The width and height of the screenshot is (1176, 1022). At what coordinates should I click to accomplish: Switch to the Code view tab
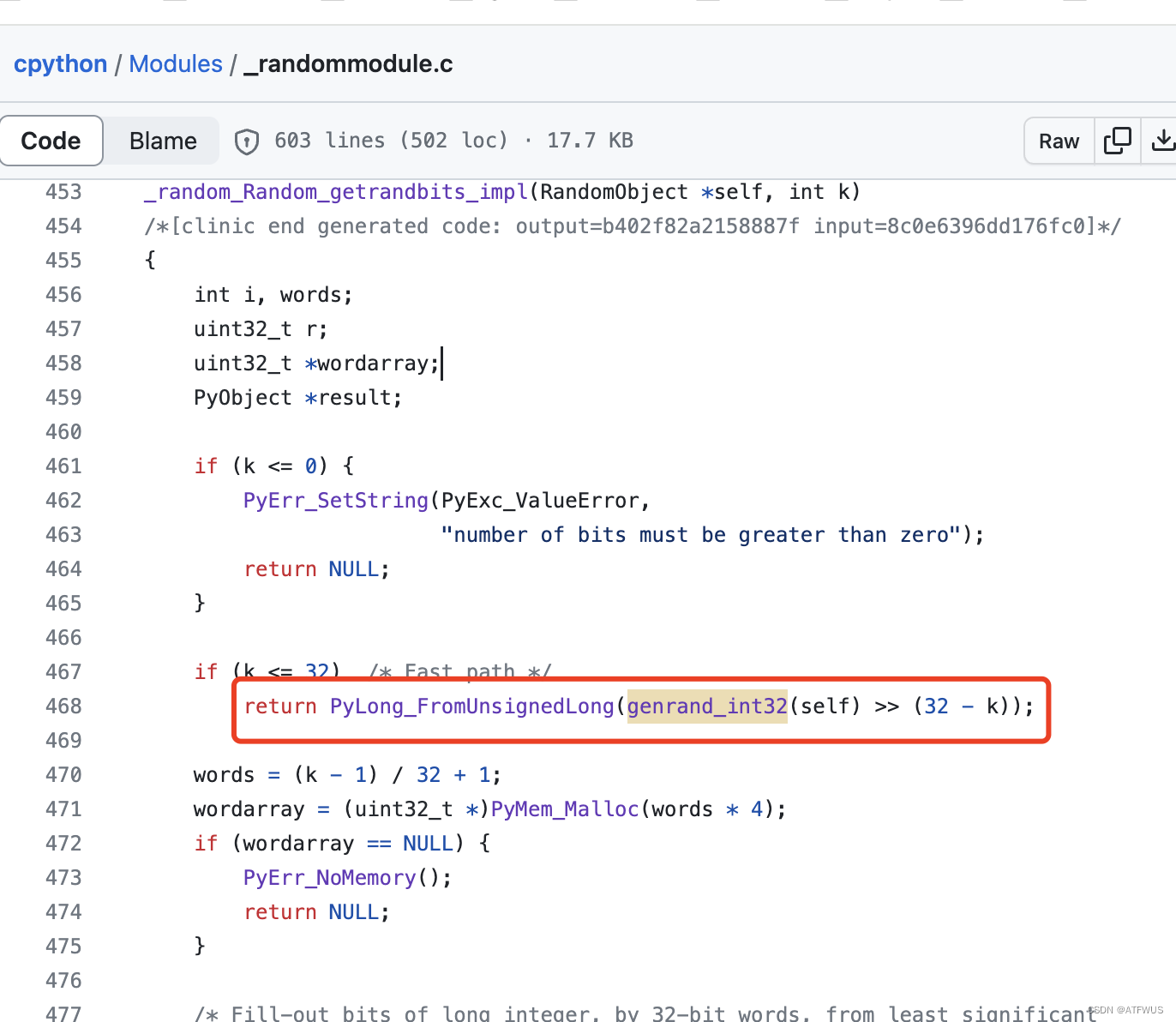(51, 141)
